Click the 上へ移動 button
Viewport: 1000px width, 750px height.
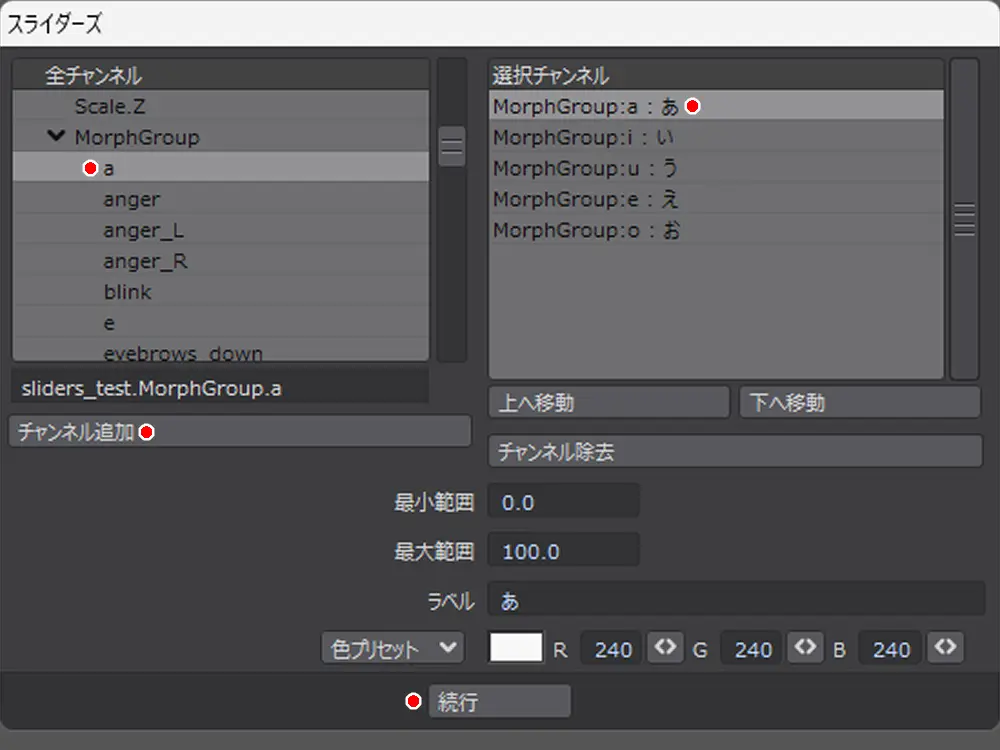click(x=608, y=402)
